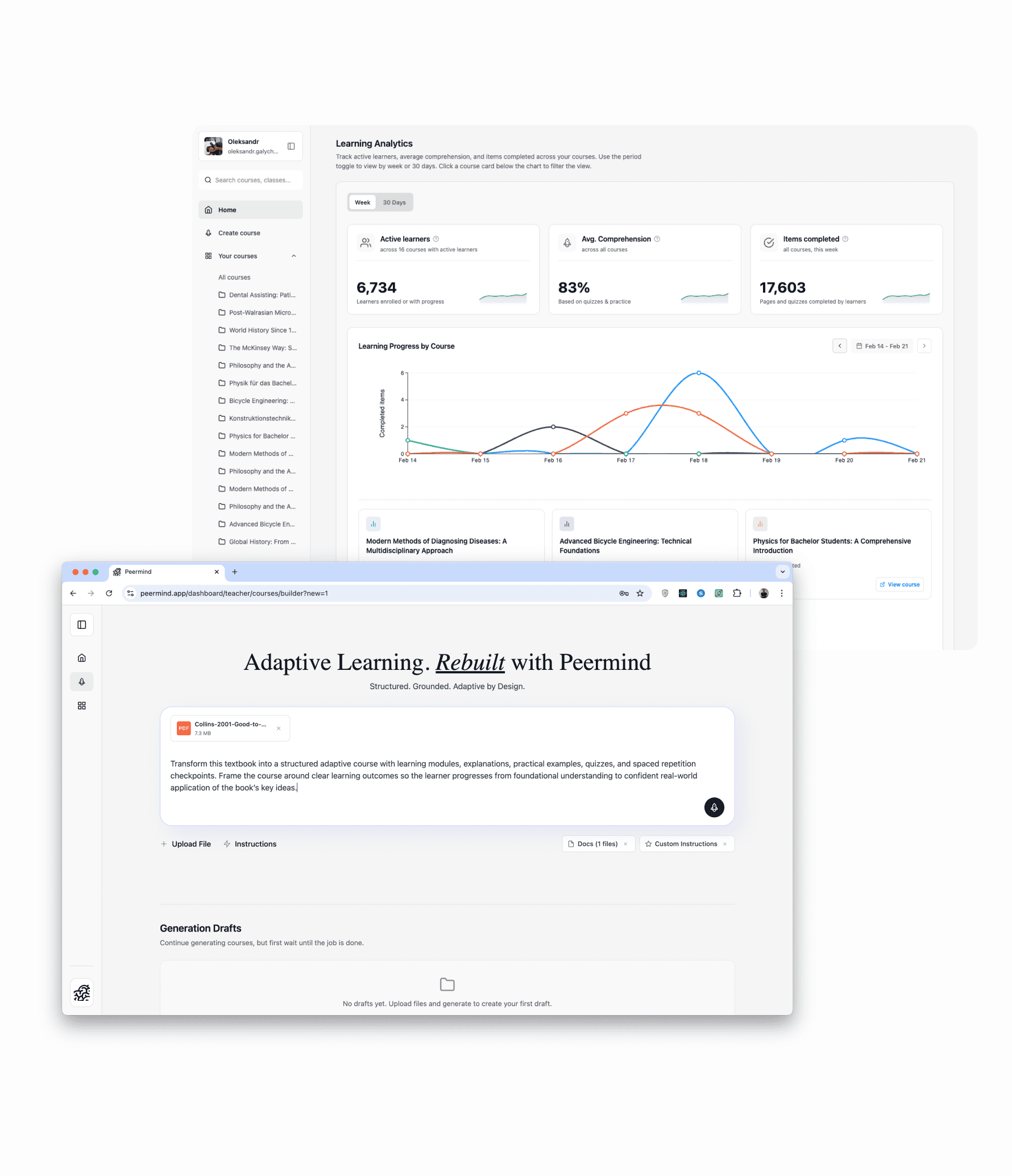Open browser extensions puzzle icon
This screenshot has height=1176, width=1012.
pyautogui.click(x=737, y=593)
